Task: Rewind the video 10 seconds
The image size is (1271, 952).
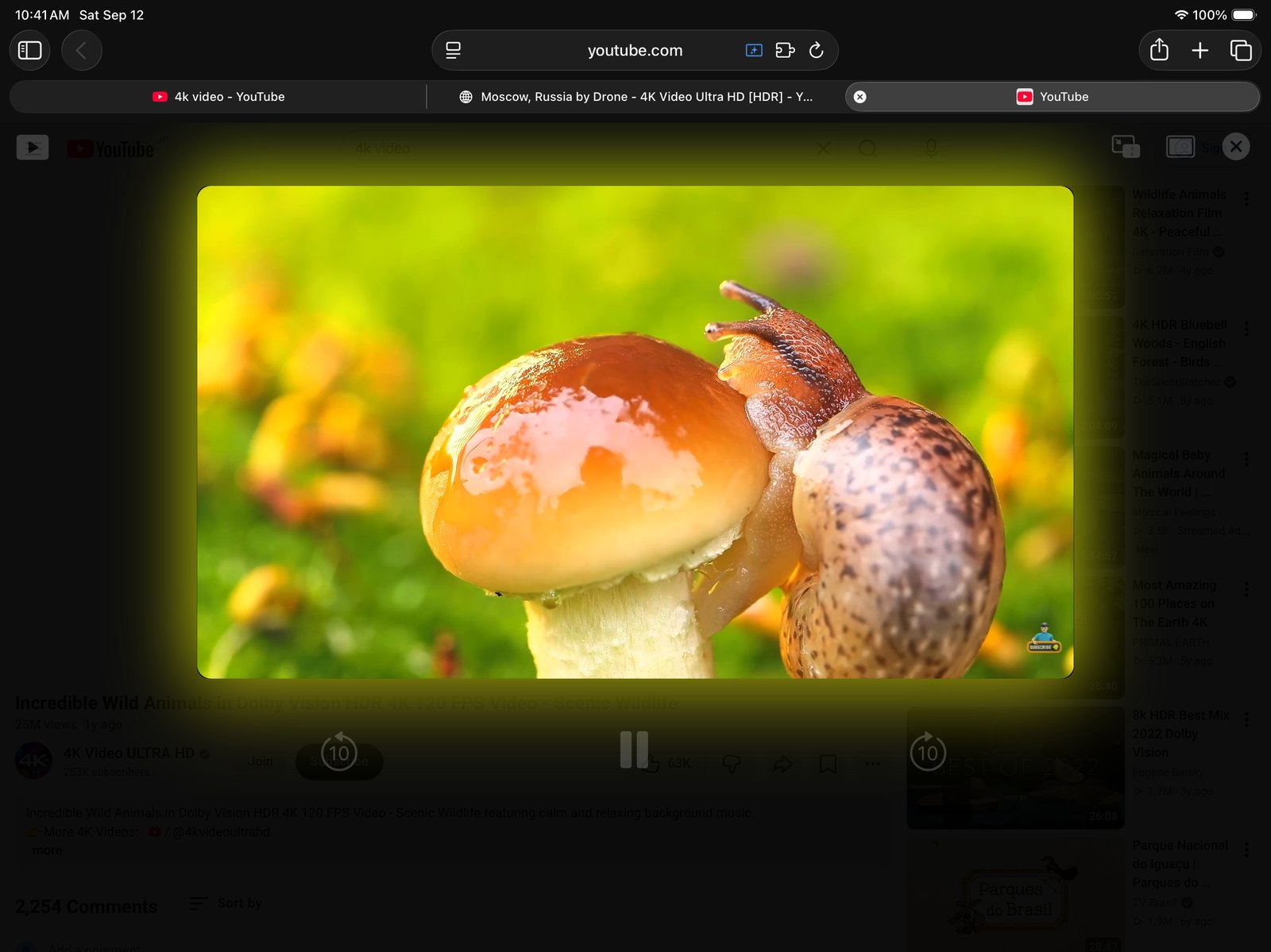Action: click(x=339, y=750)
